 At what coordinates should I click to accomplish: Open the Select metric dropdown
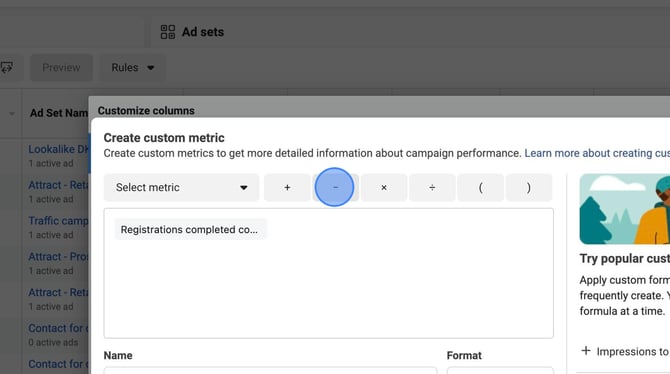181,187
